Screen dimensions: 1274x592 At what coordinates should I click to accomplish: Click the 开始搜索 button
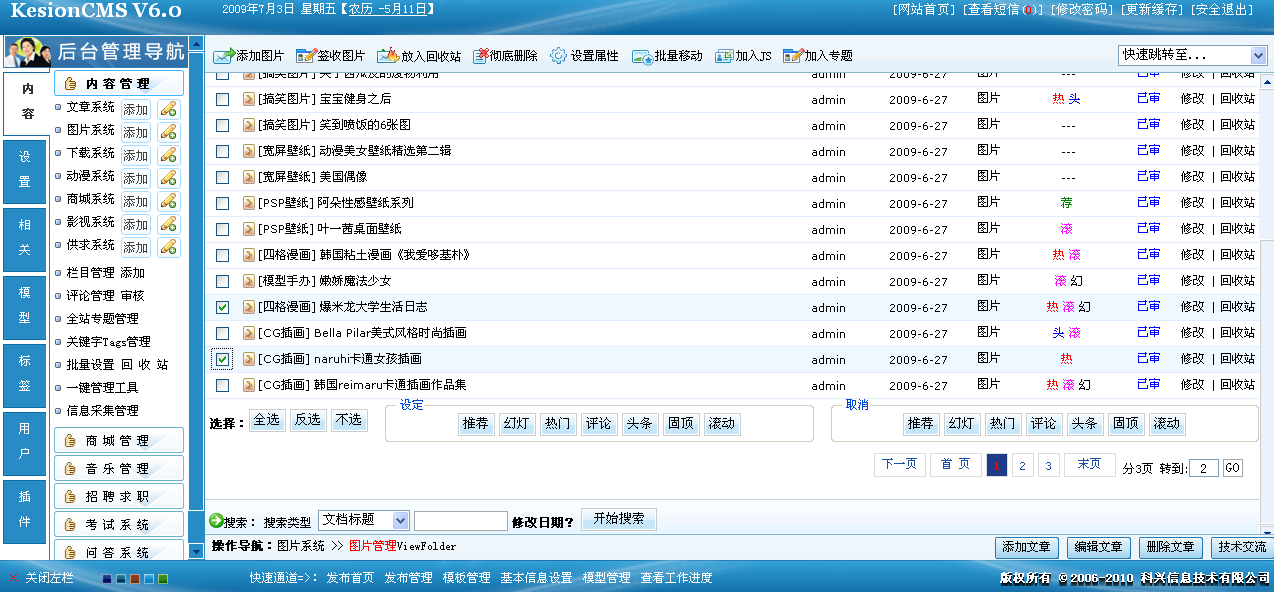(x=618, y=519)
